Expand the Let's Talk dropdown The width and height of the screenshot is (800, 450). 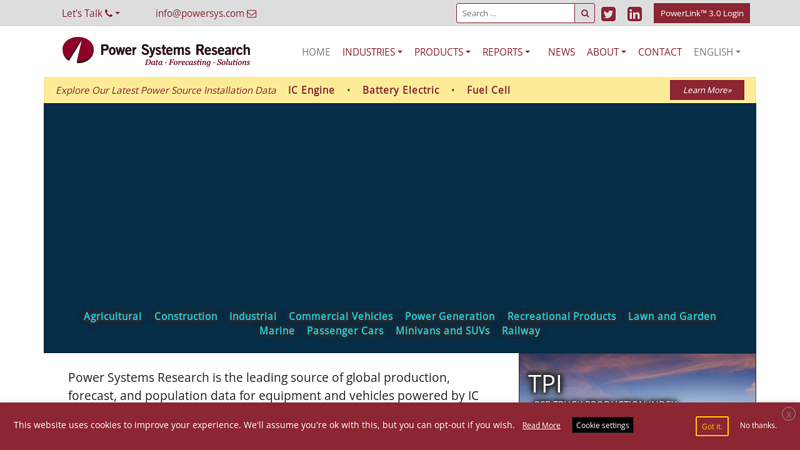[x=90, y=13]
